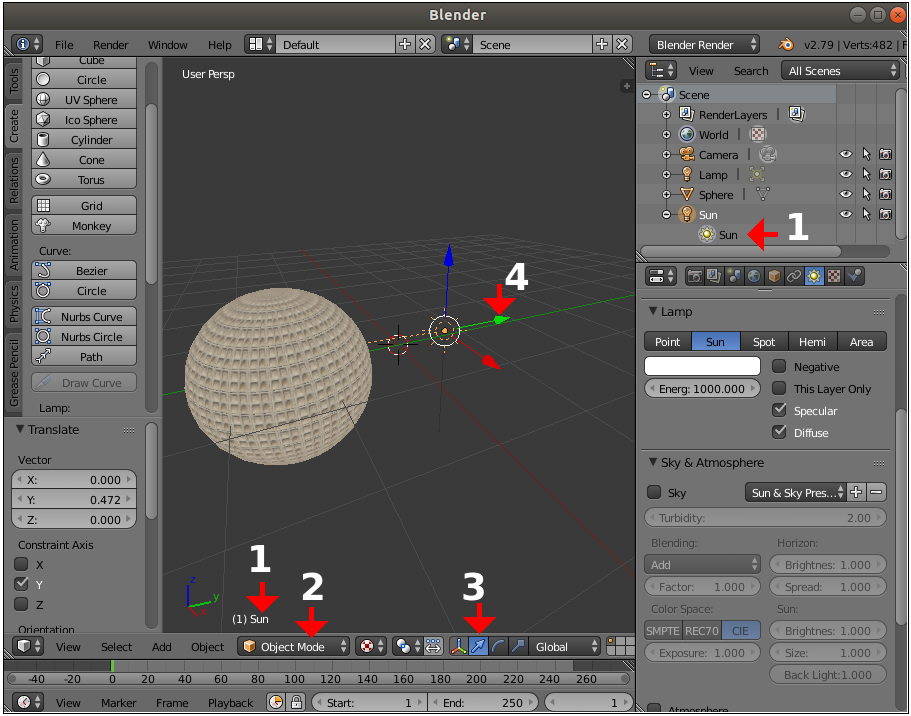Switch to the Tools shelf tab

[x=13, y=80]
